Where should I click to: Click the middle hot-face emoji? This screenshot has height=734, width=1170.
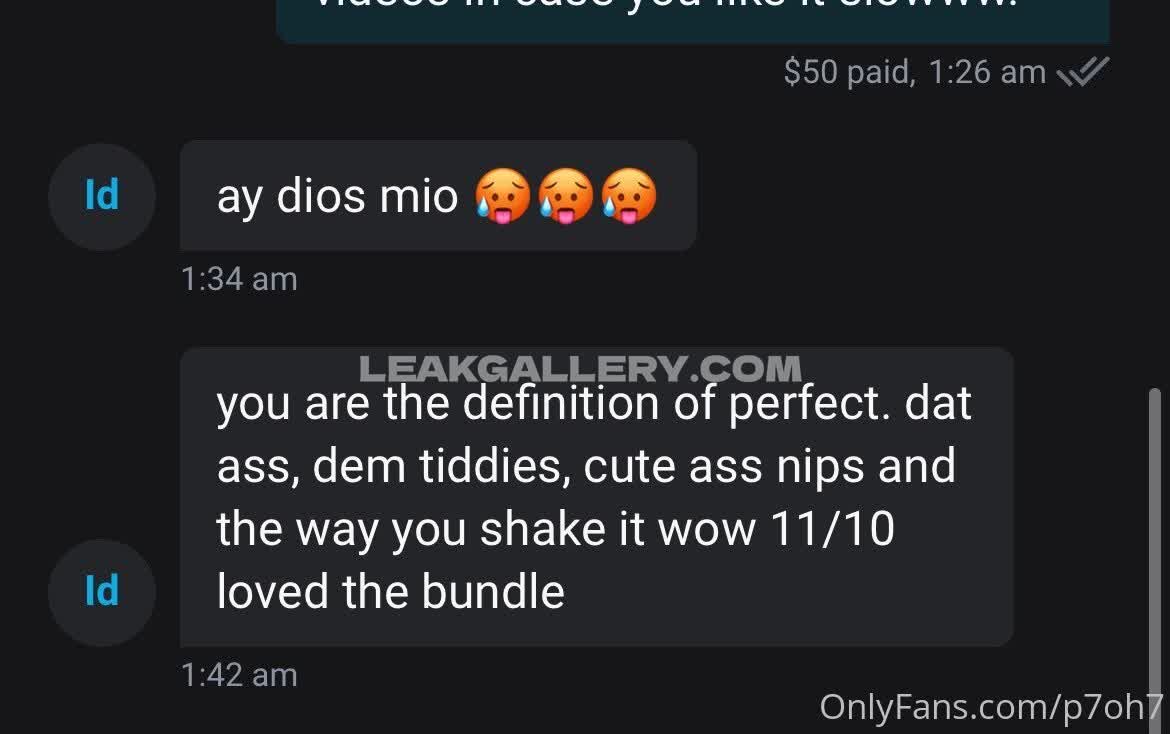click(x=566, y=196)
